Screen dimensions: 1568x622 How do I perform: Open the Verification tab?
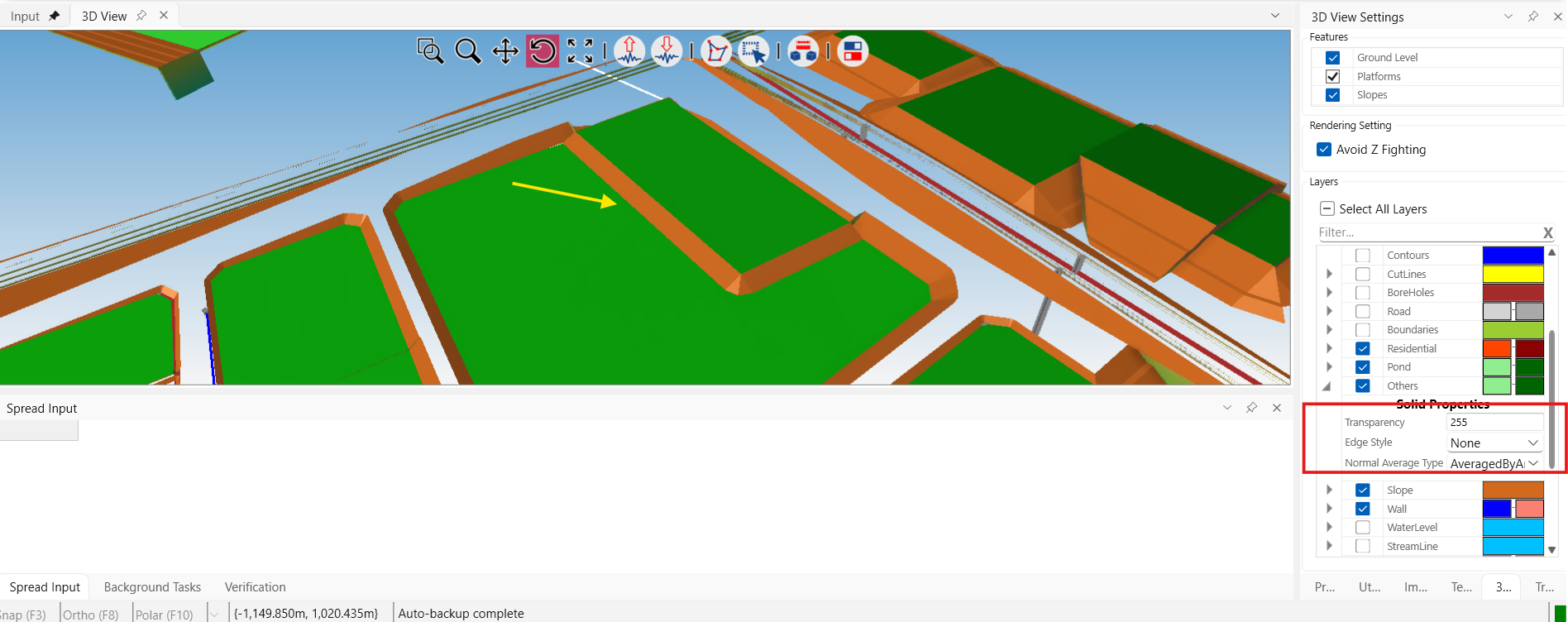tap(256, 587)
